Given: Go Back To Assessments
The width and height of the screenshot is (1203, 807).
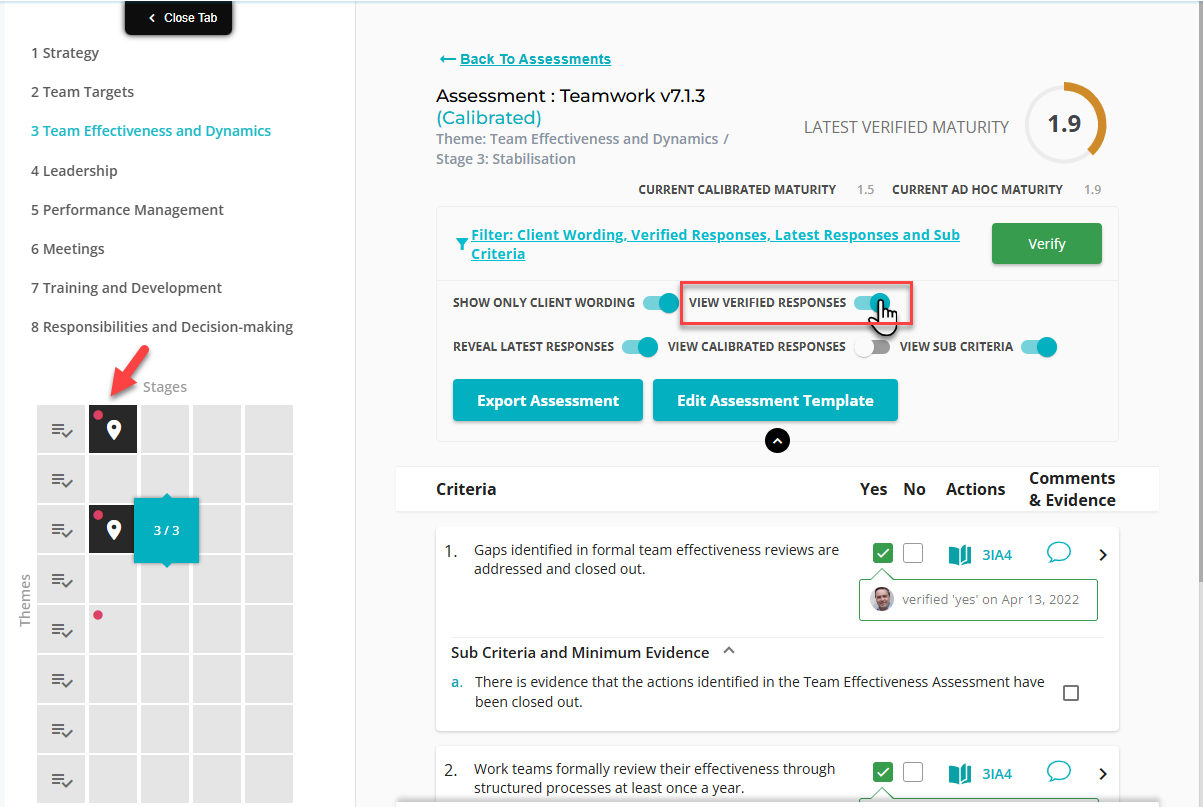Looking at the screenshot, I should (x=535, y=59).
